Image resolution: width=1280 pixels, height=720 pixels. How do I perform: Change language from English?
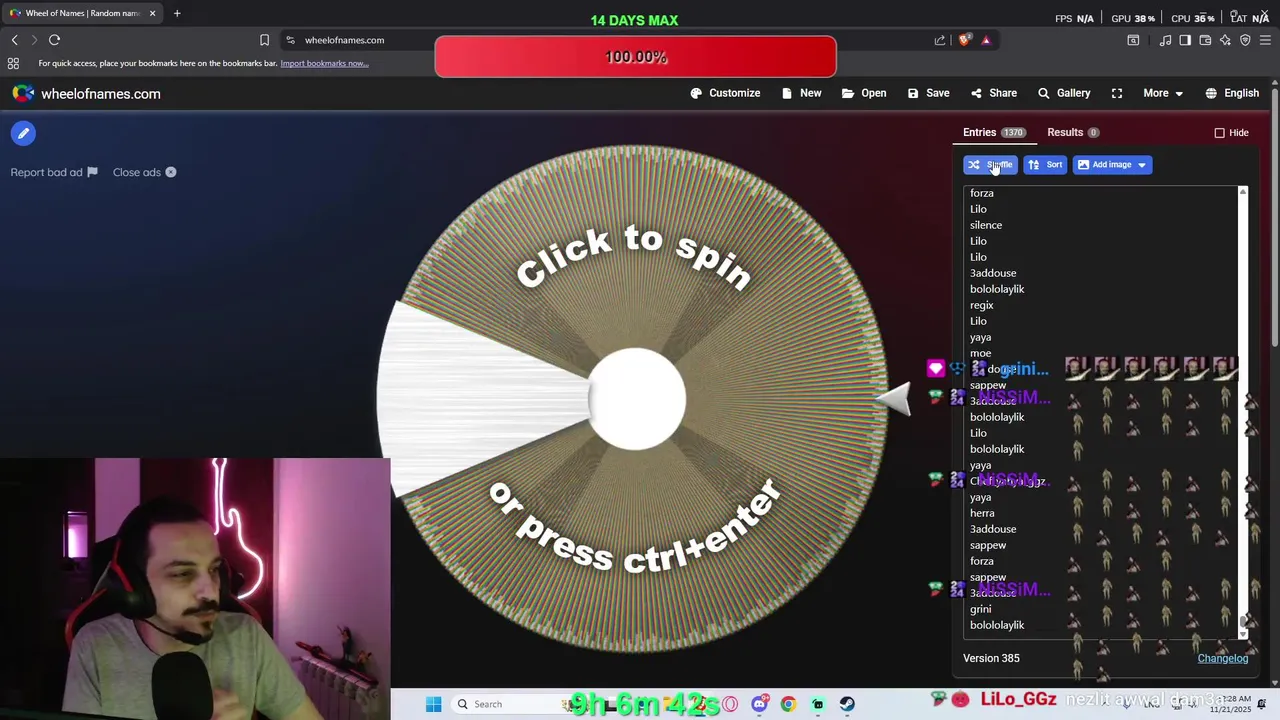(1232, 93)
